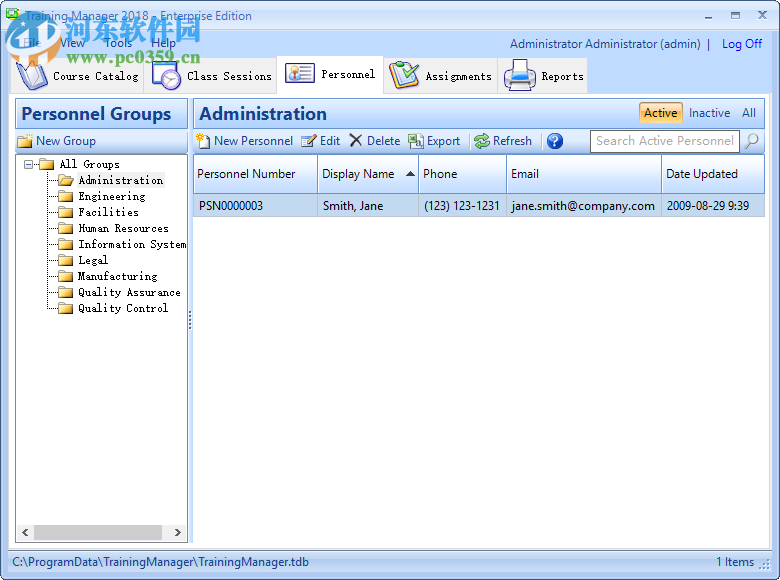Click the All Groups folder icon

click(x=47, y=164)
